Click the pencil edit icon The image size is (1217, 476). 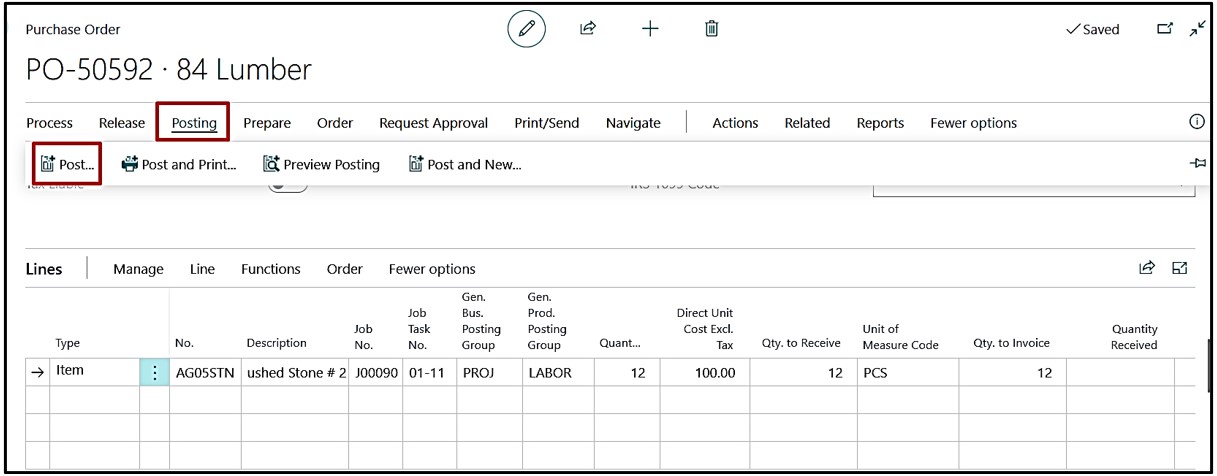coord(526,29)
